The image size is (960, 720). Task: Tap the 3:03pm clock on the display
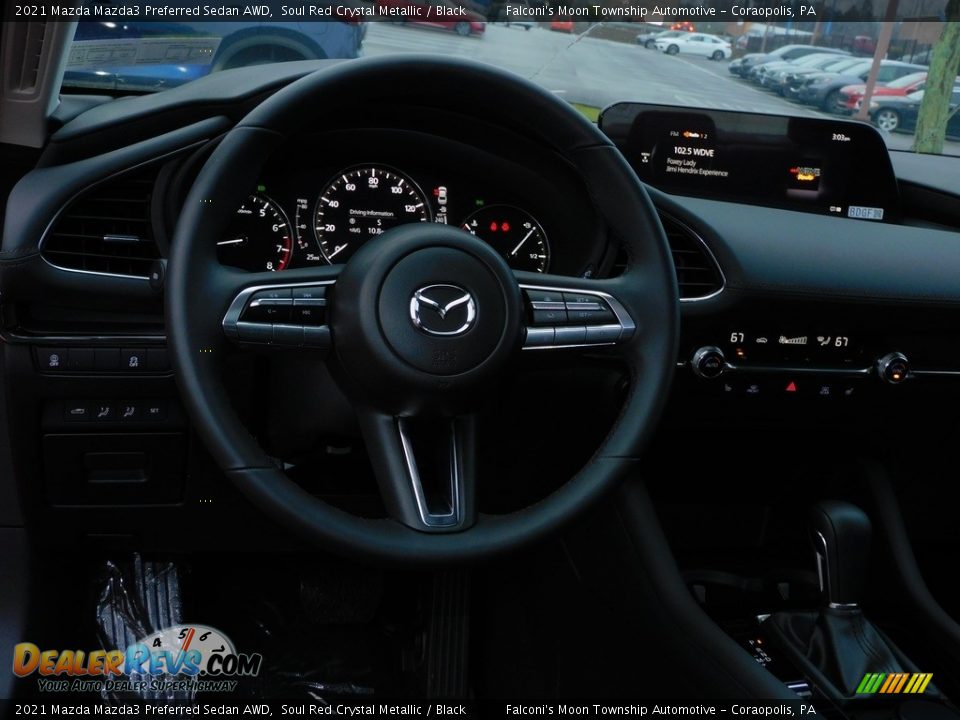(x=841, y=137)
